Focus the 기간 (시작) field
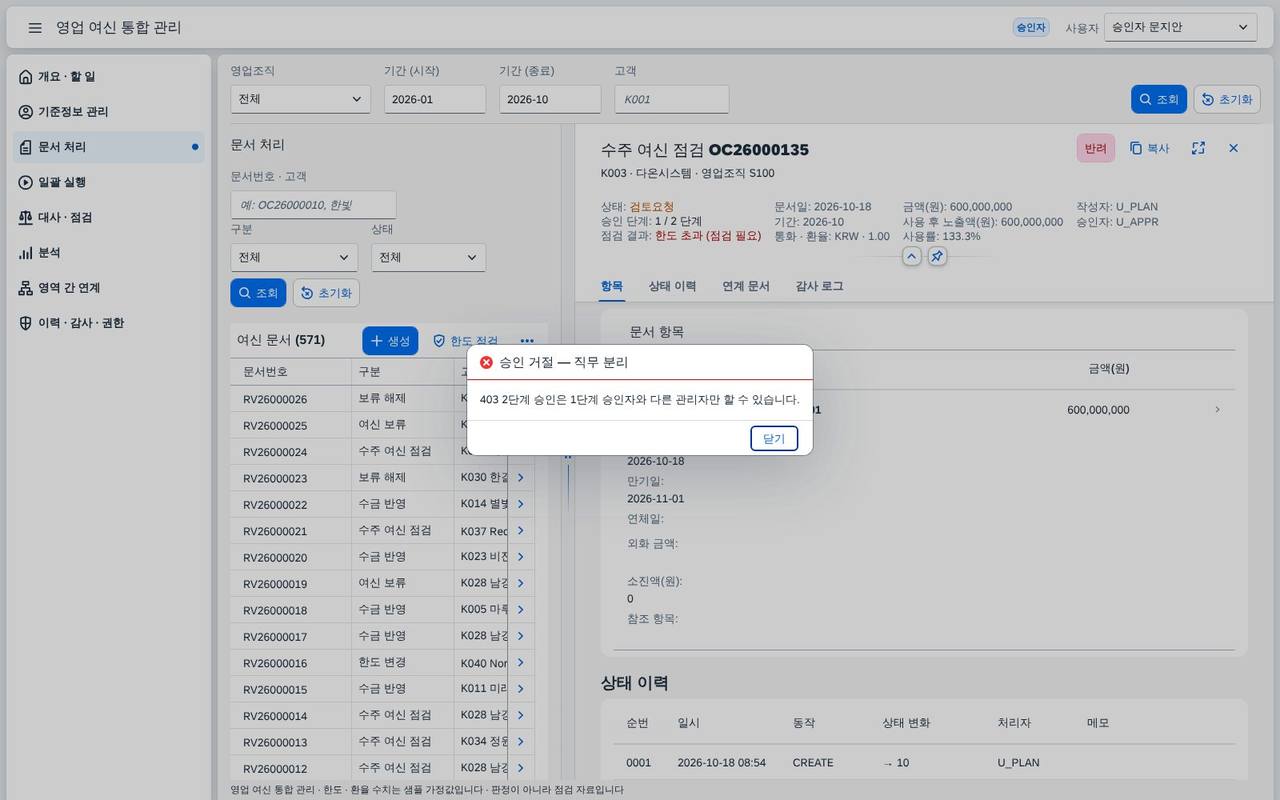 (435, 99)
